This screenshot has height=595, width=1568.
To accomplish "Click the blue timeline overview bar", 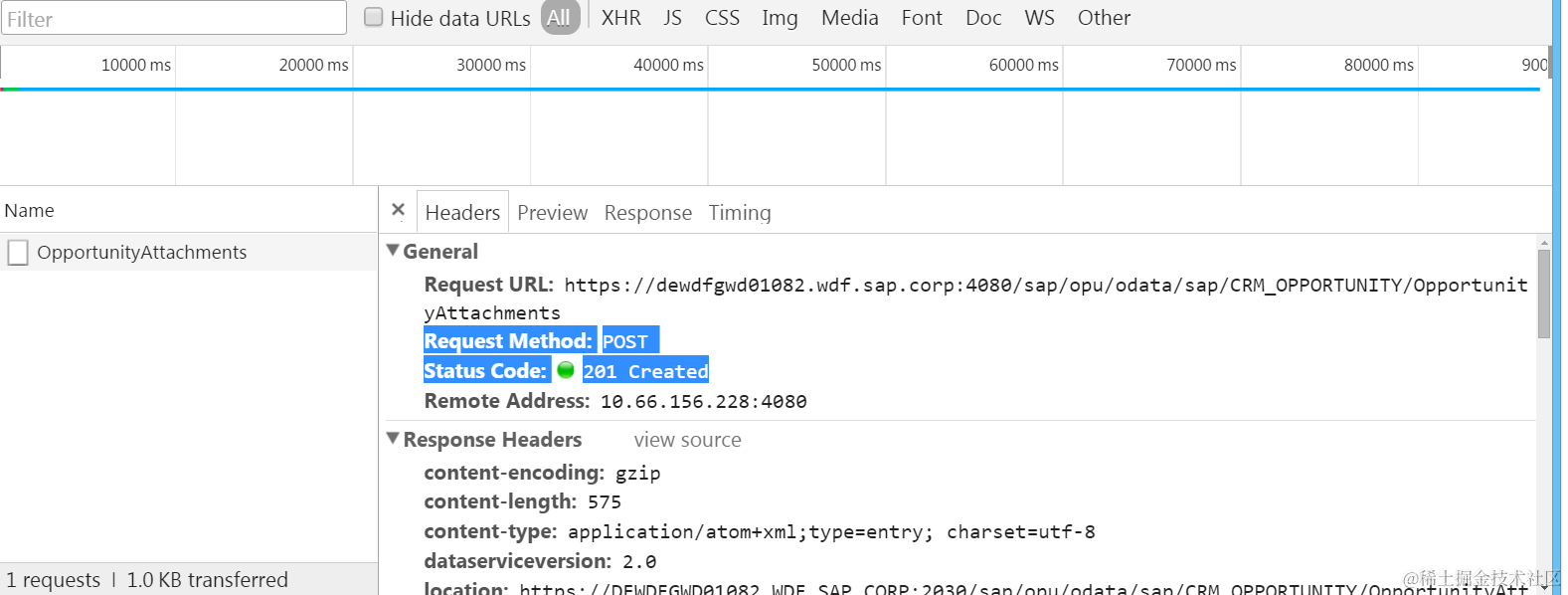I will tap(771, 90).
